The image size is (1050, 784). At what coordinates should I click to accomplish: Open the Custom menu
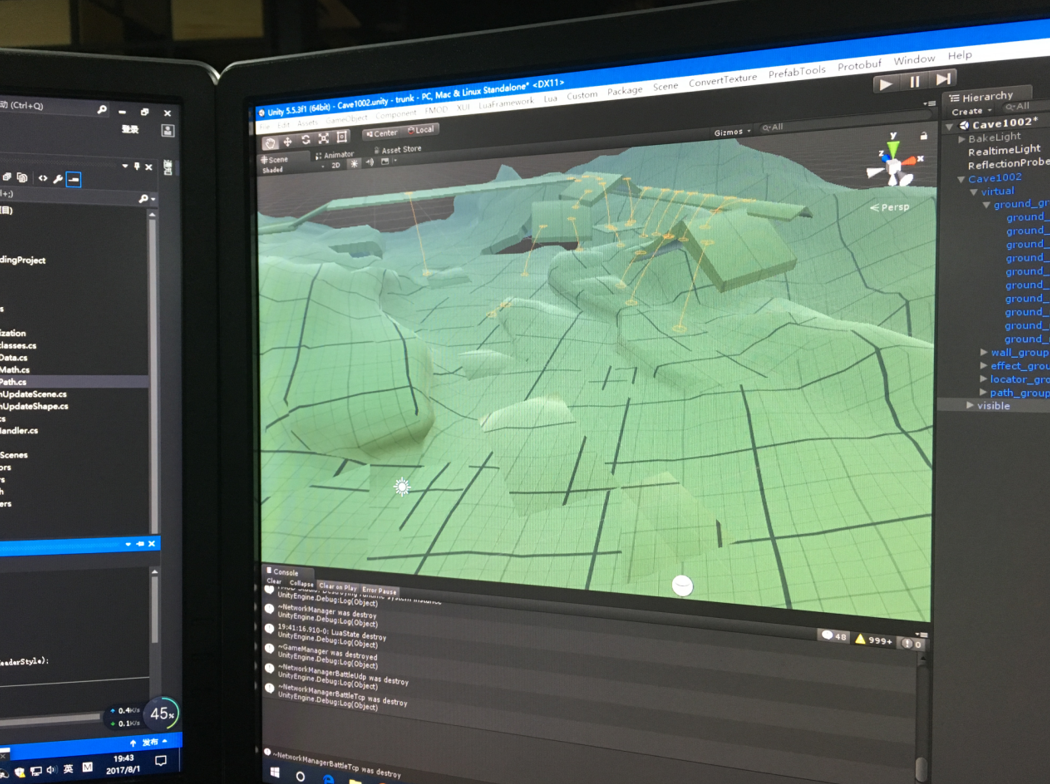pyautogui.click(x=582, y=95)
